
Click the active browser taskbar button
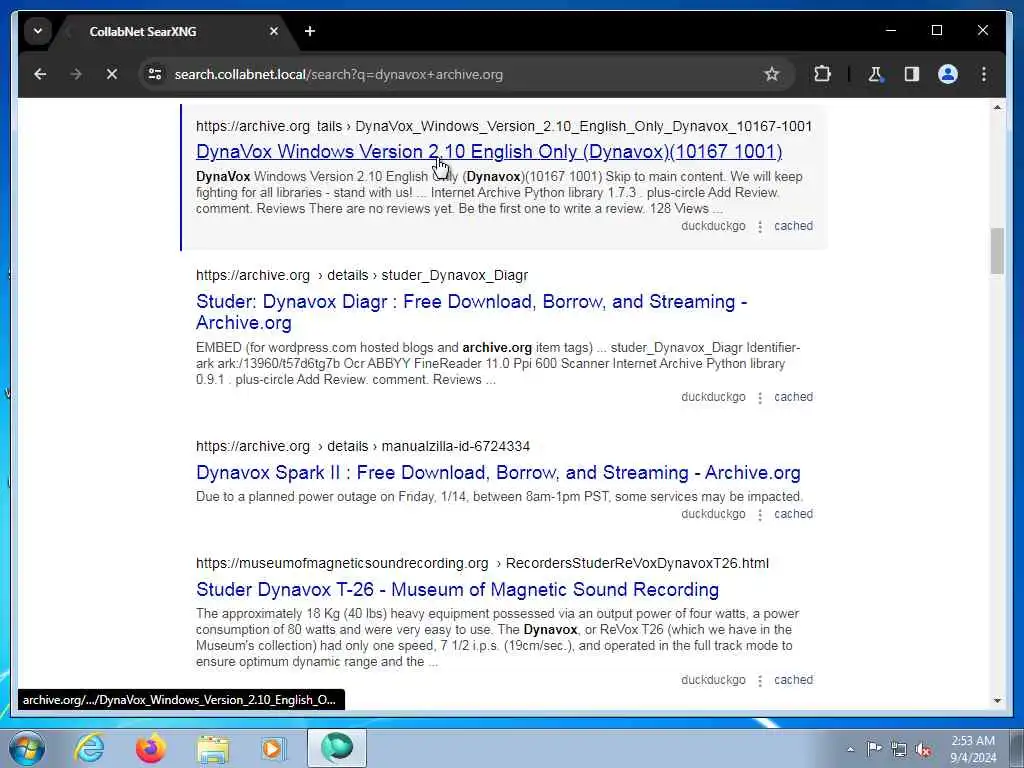point(337,748)
